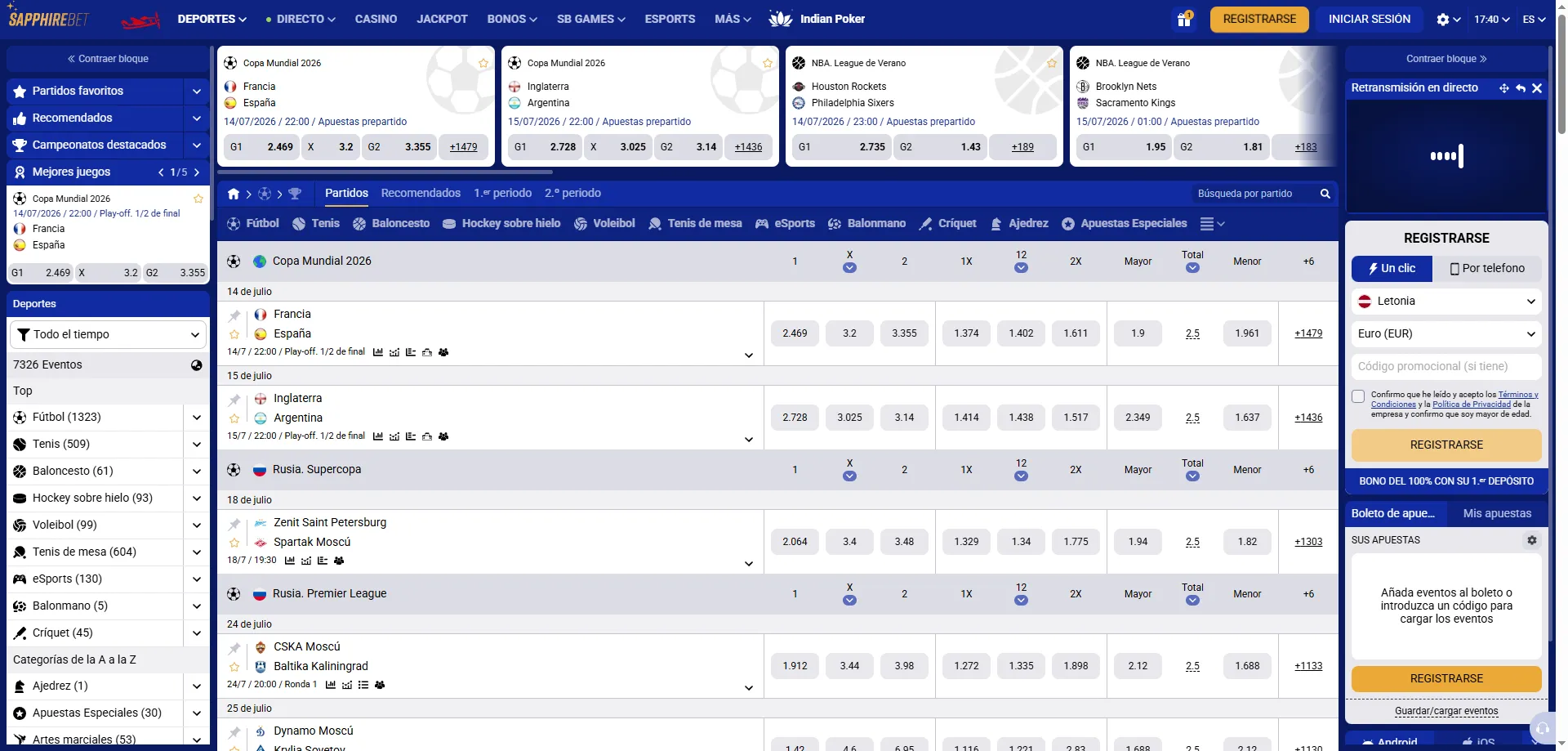The width and height of the screenshot is (1568, 751).
Task: Pin the Zenit Saint Petersburg match
Action: pos(234,524)
